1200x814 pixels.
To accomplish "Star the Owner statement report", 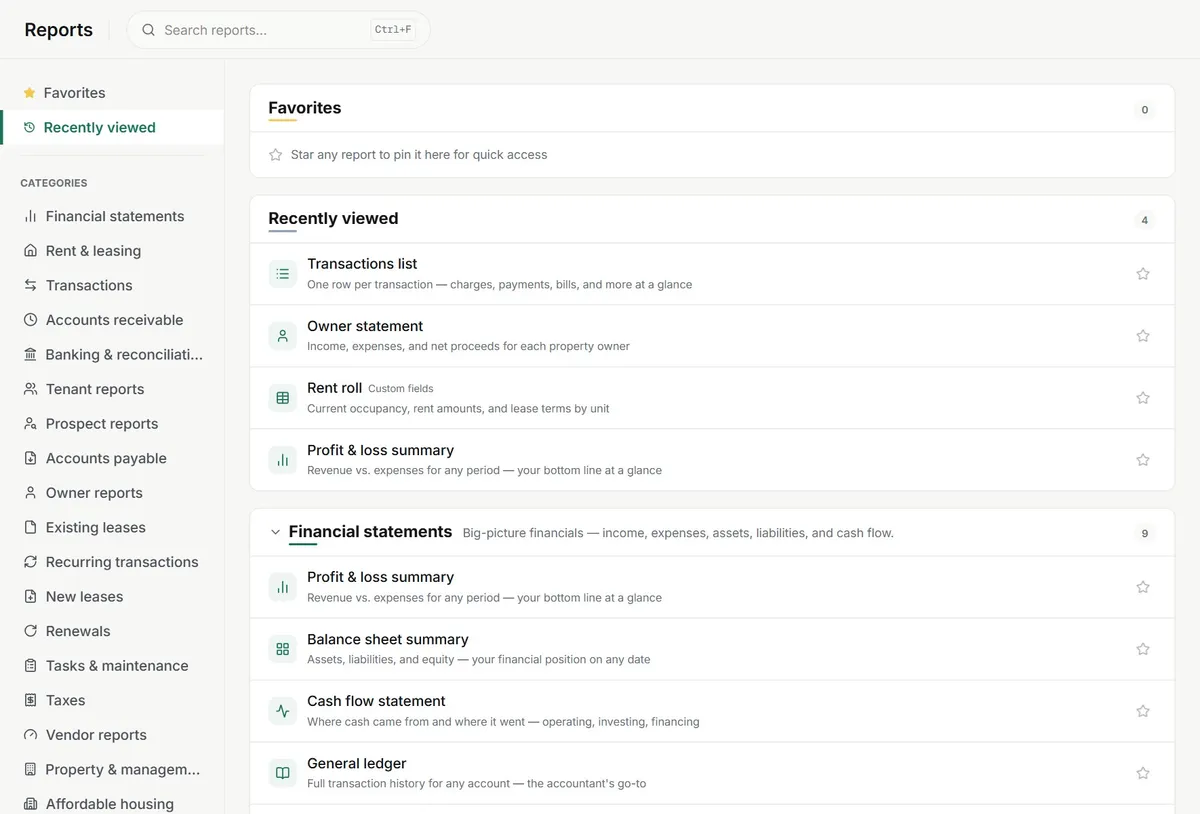I will coord(1143,336).
